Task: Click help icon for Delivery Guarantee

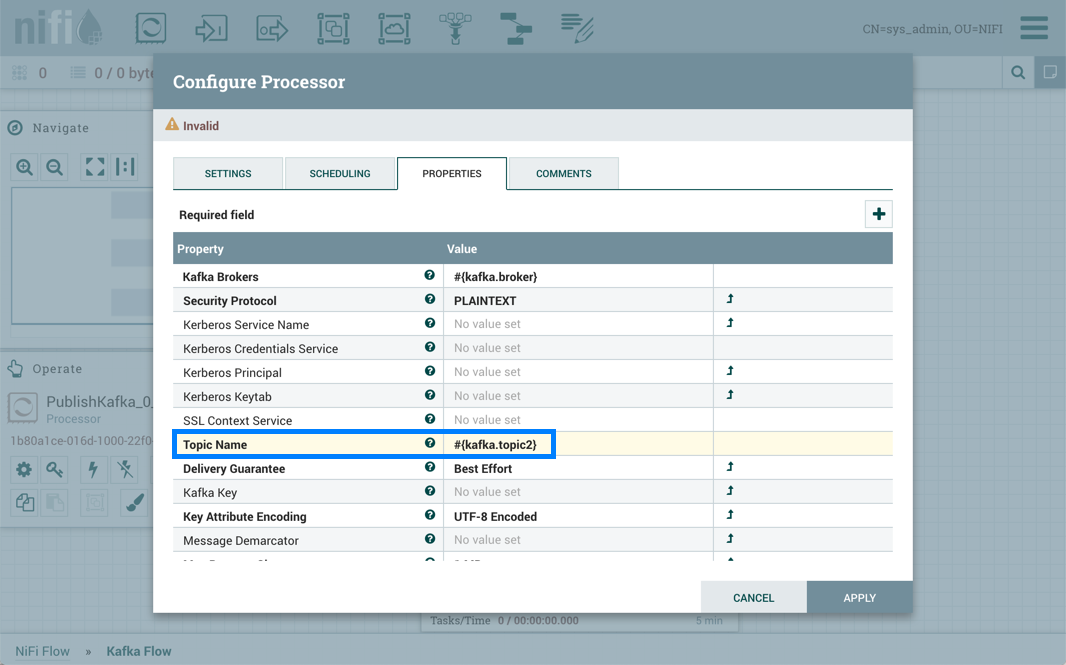Action: coord(430,467)
